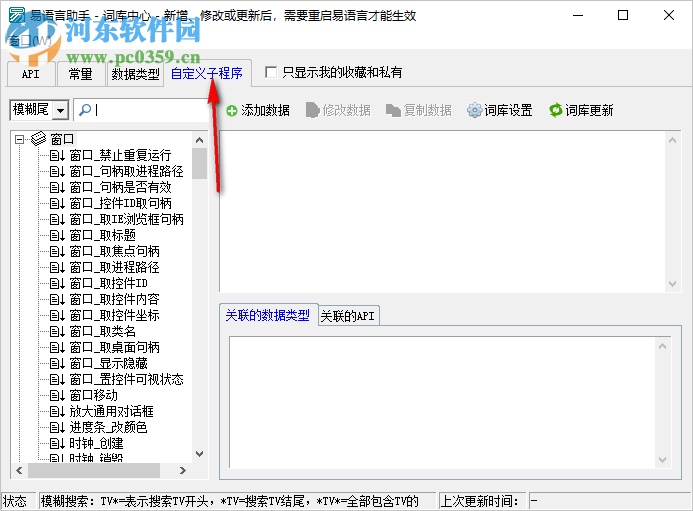Click tree scrollbar down arrow
This screenshot has width=693, height=511.
click(x=199, y=454)
